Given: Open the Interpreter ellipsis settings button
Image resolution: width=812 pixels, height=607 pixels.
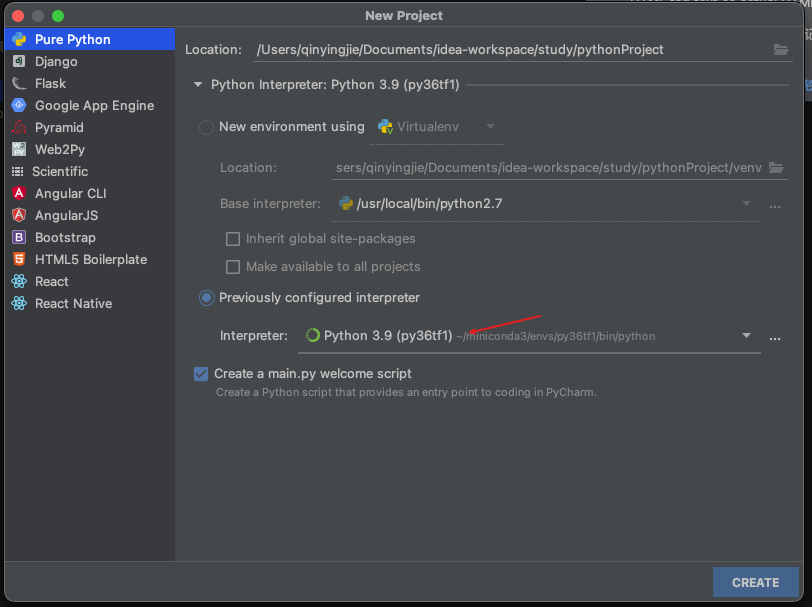Looking at the screenshot, I should tap(775, 337).
